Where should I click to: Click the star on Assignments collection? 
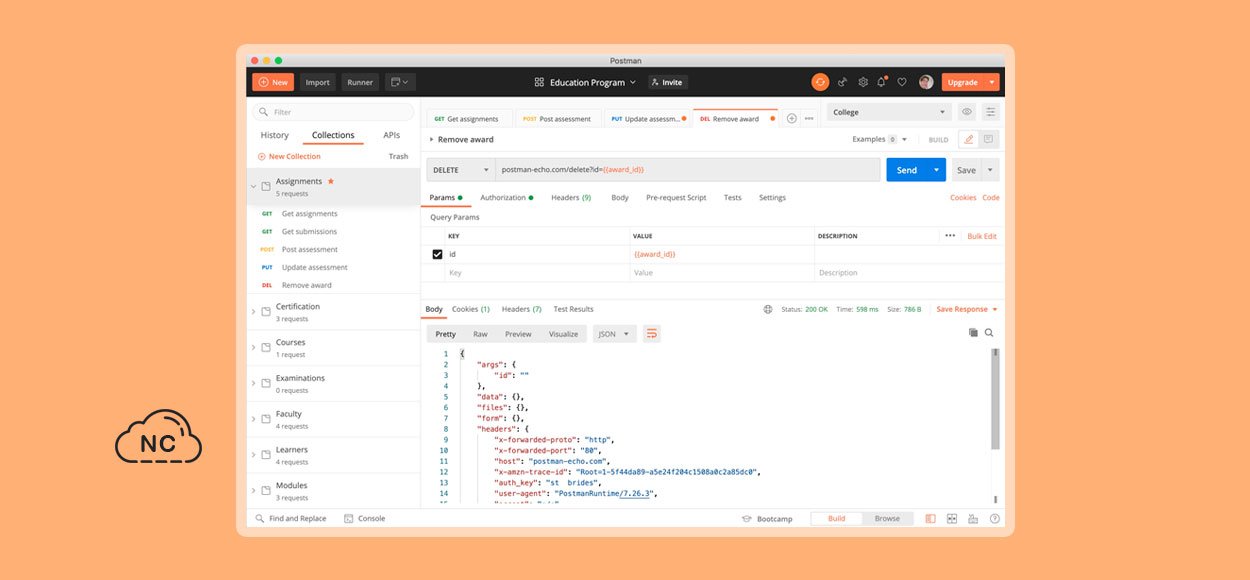pyautogui.click(x=331, y=181)
